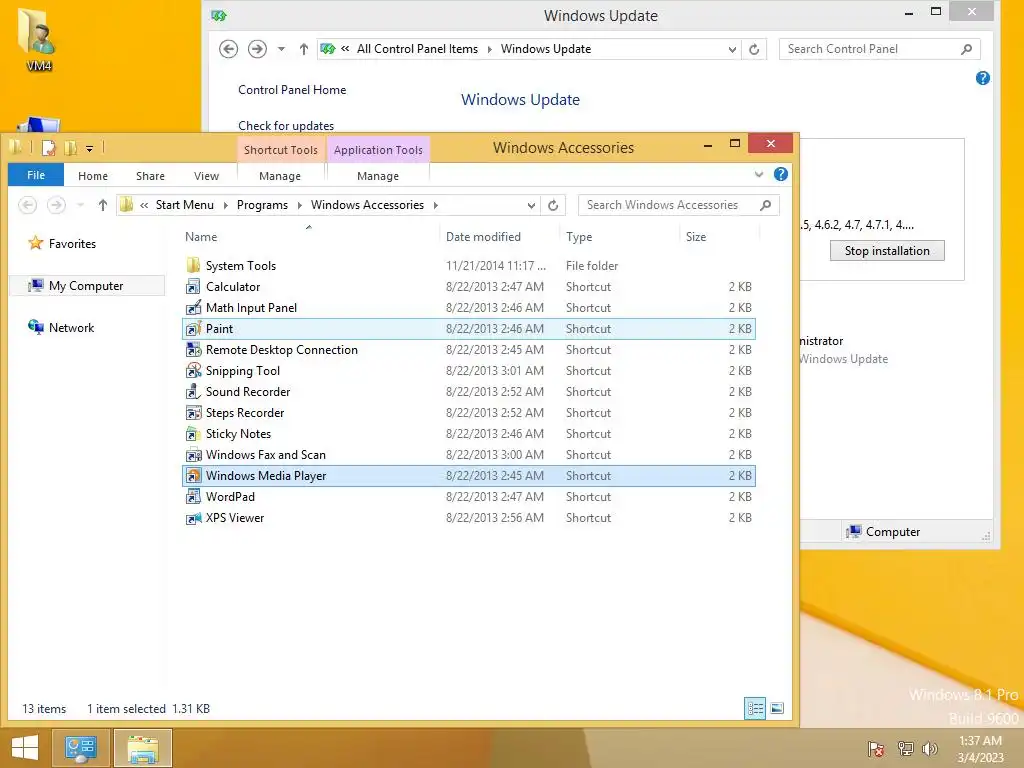1024x768 pixels.
Task: Sort by Date modified column header
Action: (500, 236)
